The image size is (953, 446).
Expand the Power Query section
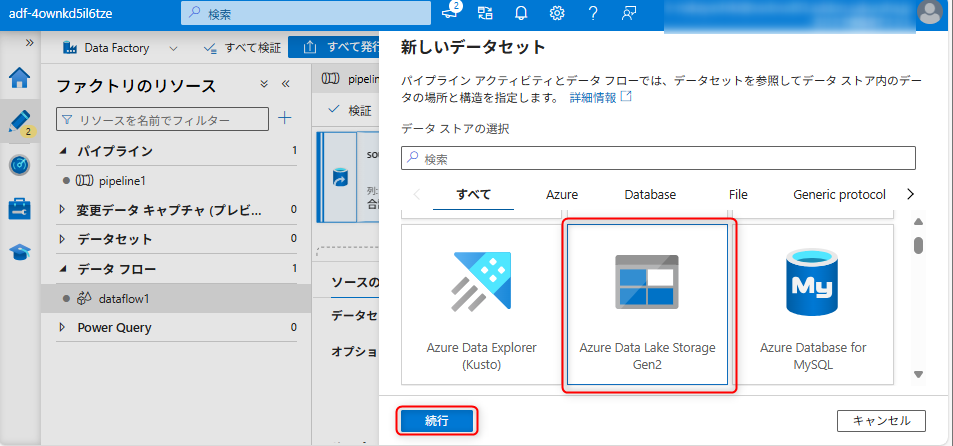[x=62, y=328]
